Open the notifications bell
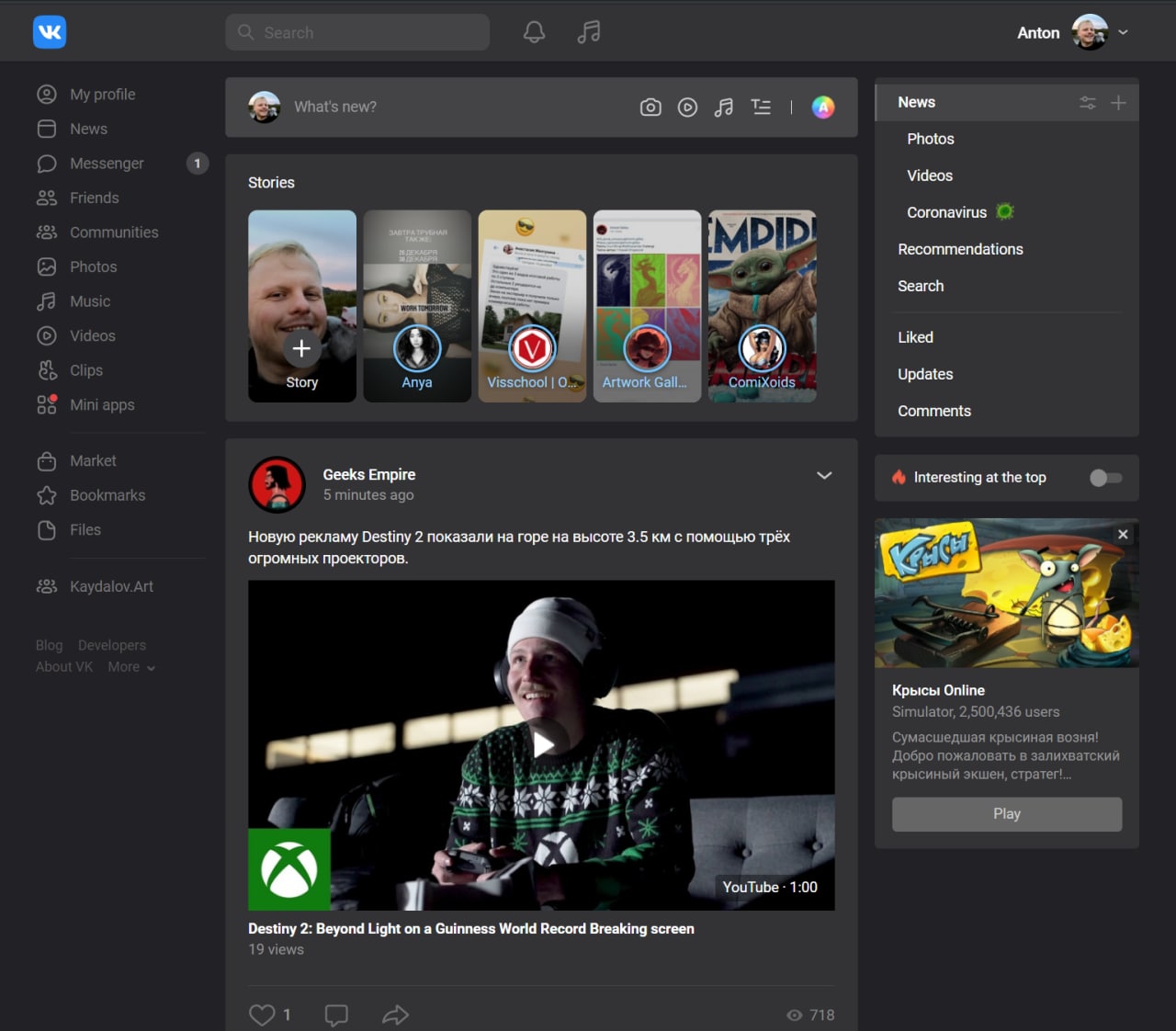 coord(534,32)
